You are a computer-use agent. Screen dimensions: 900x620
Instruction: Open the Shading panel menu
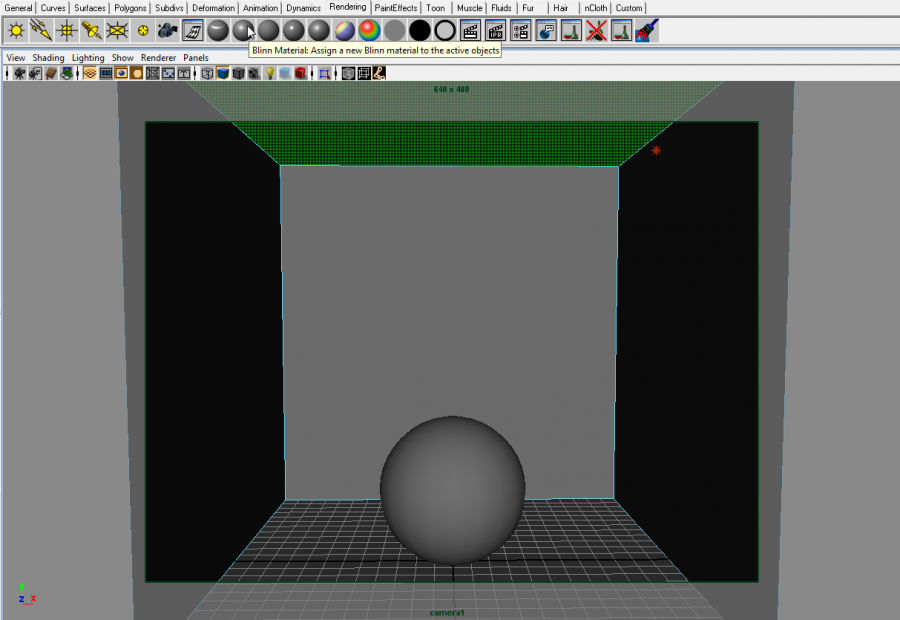47,58
